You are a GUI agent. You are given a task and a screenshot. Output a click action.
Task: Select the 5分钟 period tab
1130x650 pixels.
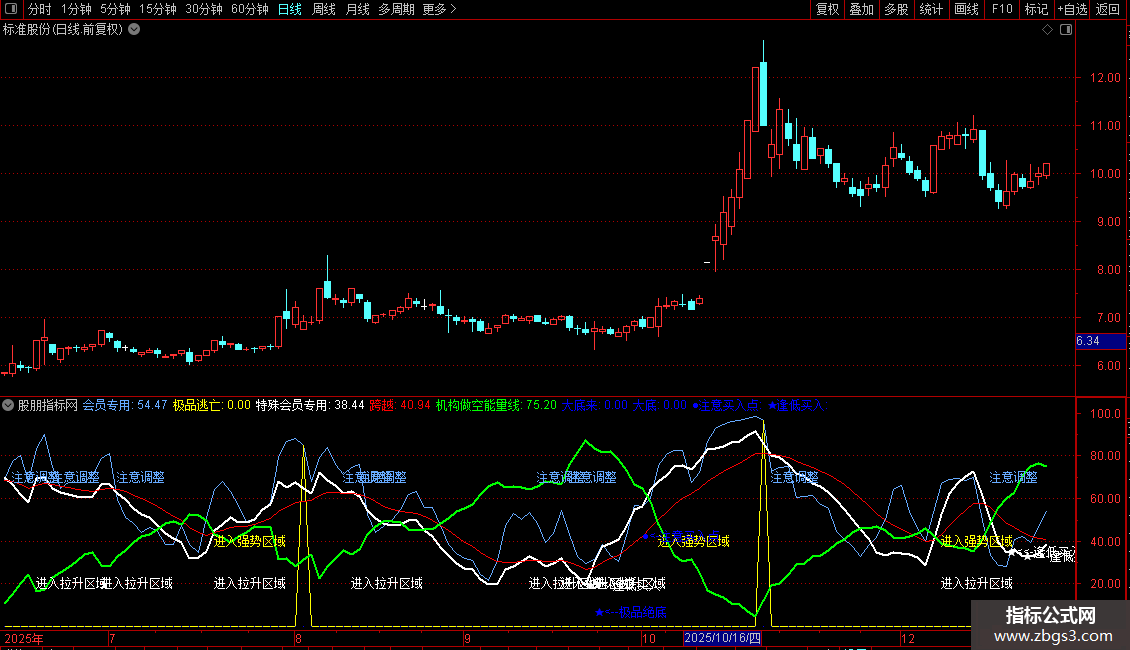tap(115, 9)
